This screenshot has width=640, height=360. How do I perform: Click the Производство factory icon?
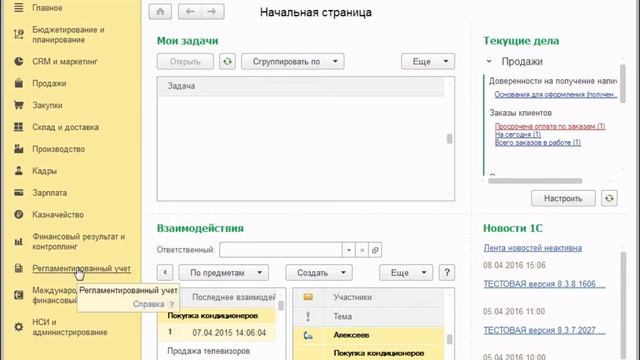19,149
